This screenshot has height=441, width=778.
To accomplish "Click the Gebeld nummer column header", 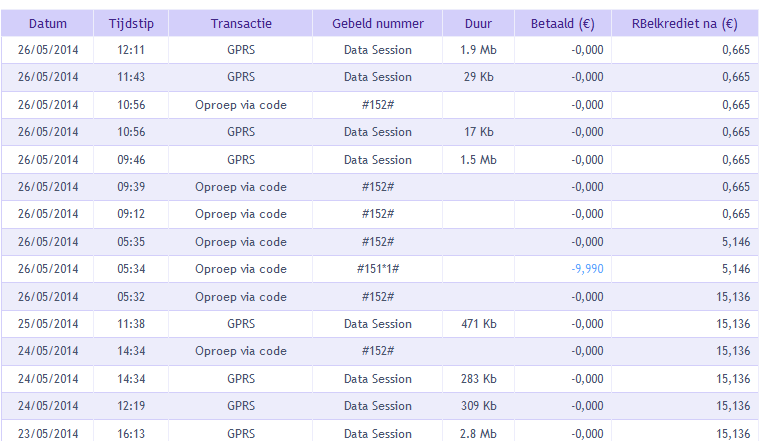I will [x=377, y=23].
